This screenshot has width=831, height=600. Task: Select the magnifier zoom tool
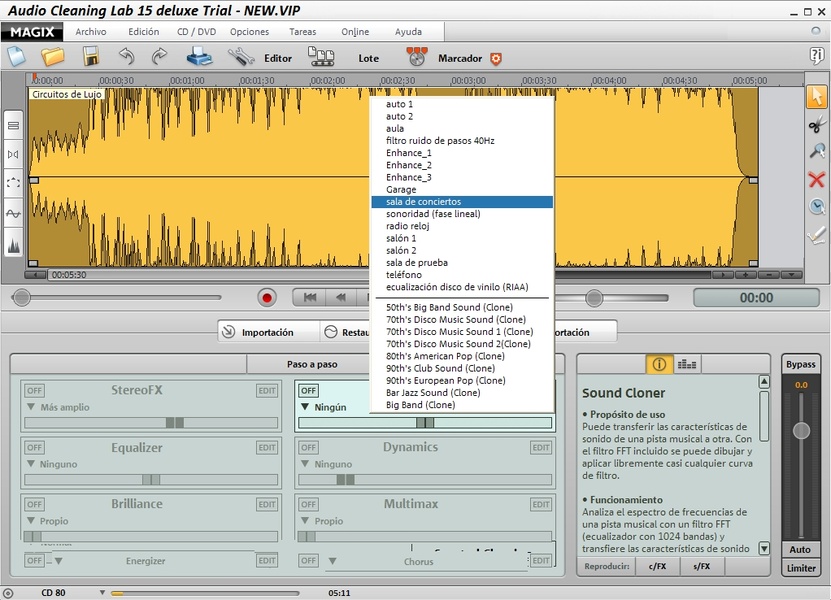(x=817, y=151)
